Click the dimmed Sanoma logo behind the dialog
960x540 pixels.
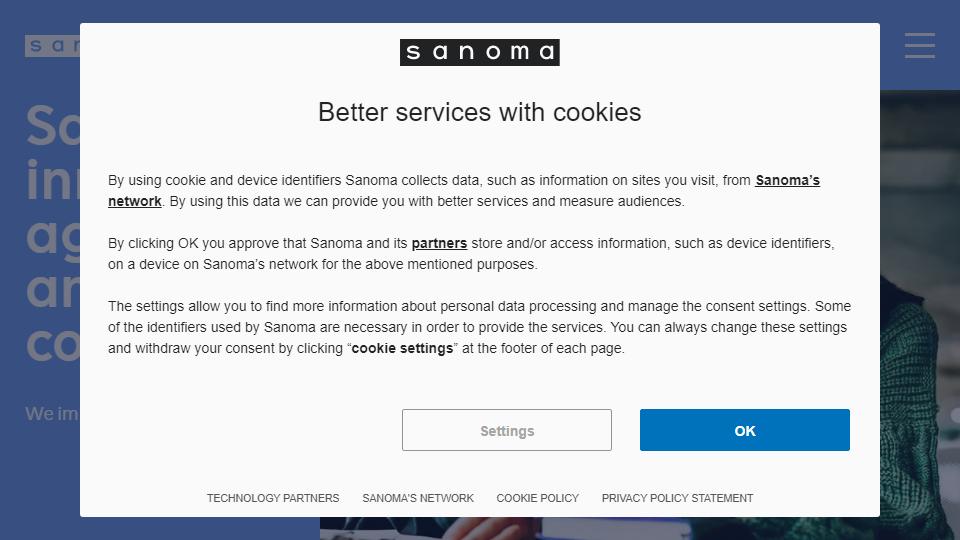(52, 46)
